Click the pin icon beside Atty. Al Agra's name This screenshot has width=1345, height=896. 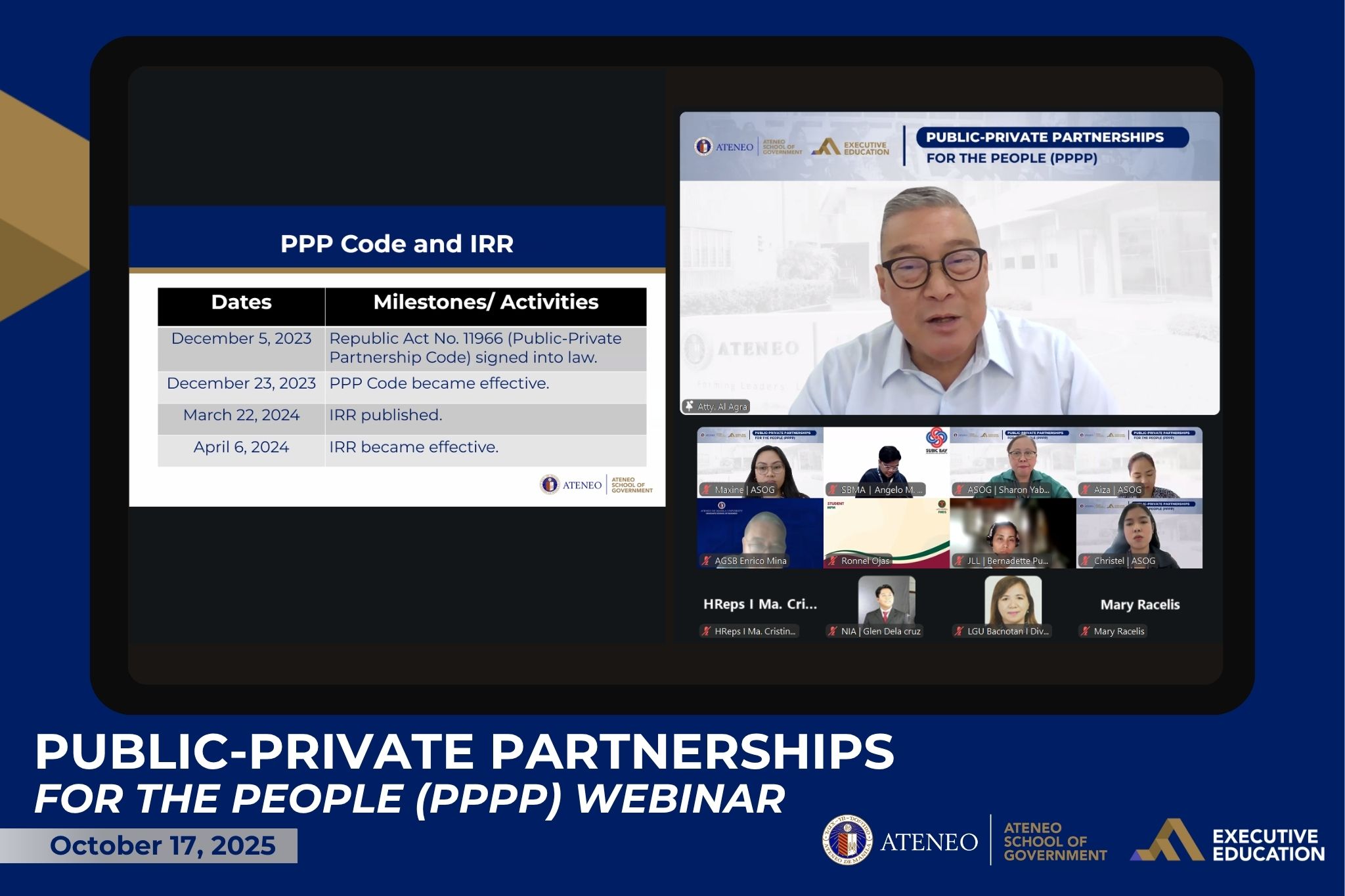coord(688,406)
